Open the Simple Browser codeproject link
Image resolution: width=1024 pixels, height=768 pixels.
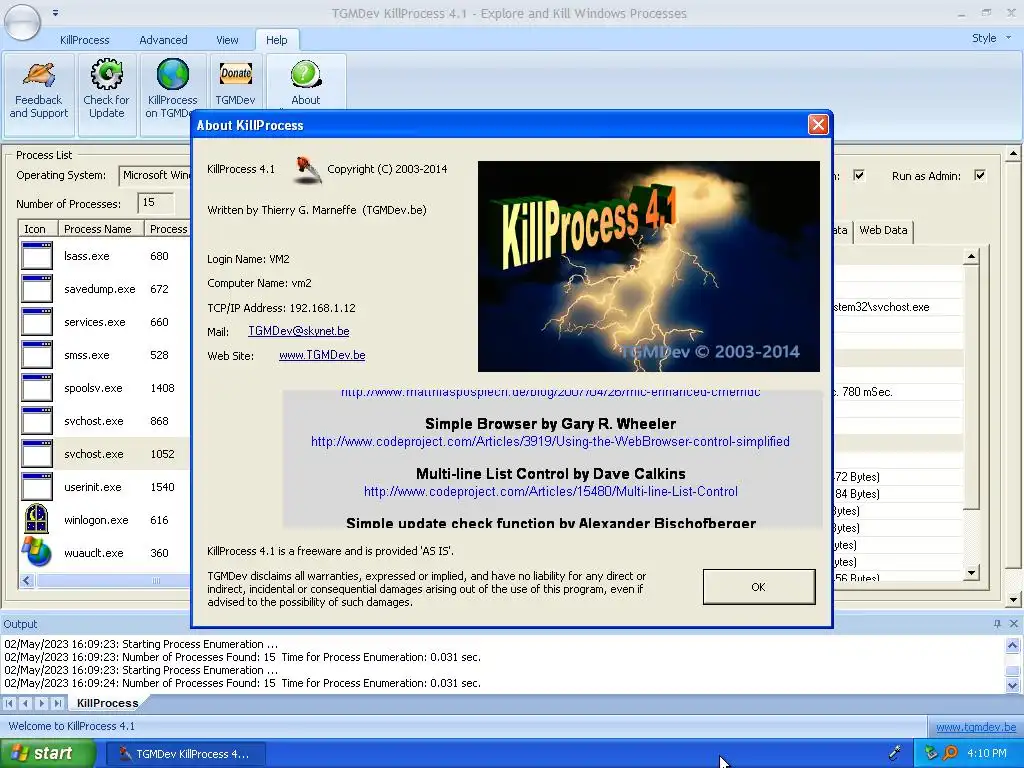pos(550,441)
